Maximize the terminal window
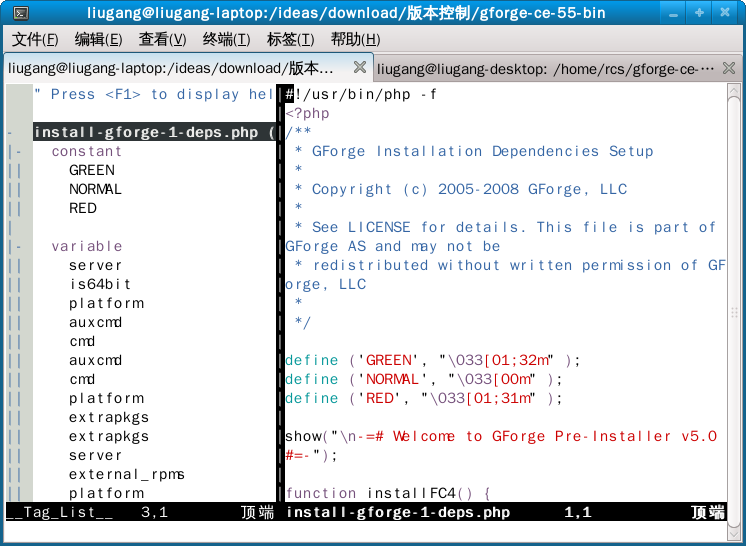The width and height of the screenshot is (746, 546). coord(699,13)
